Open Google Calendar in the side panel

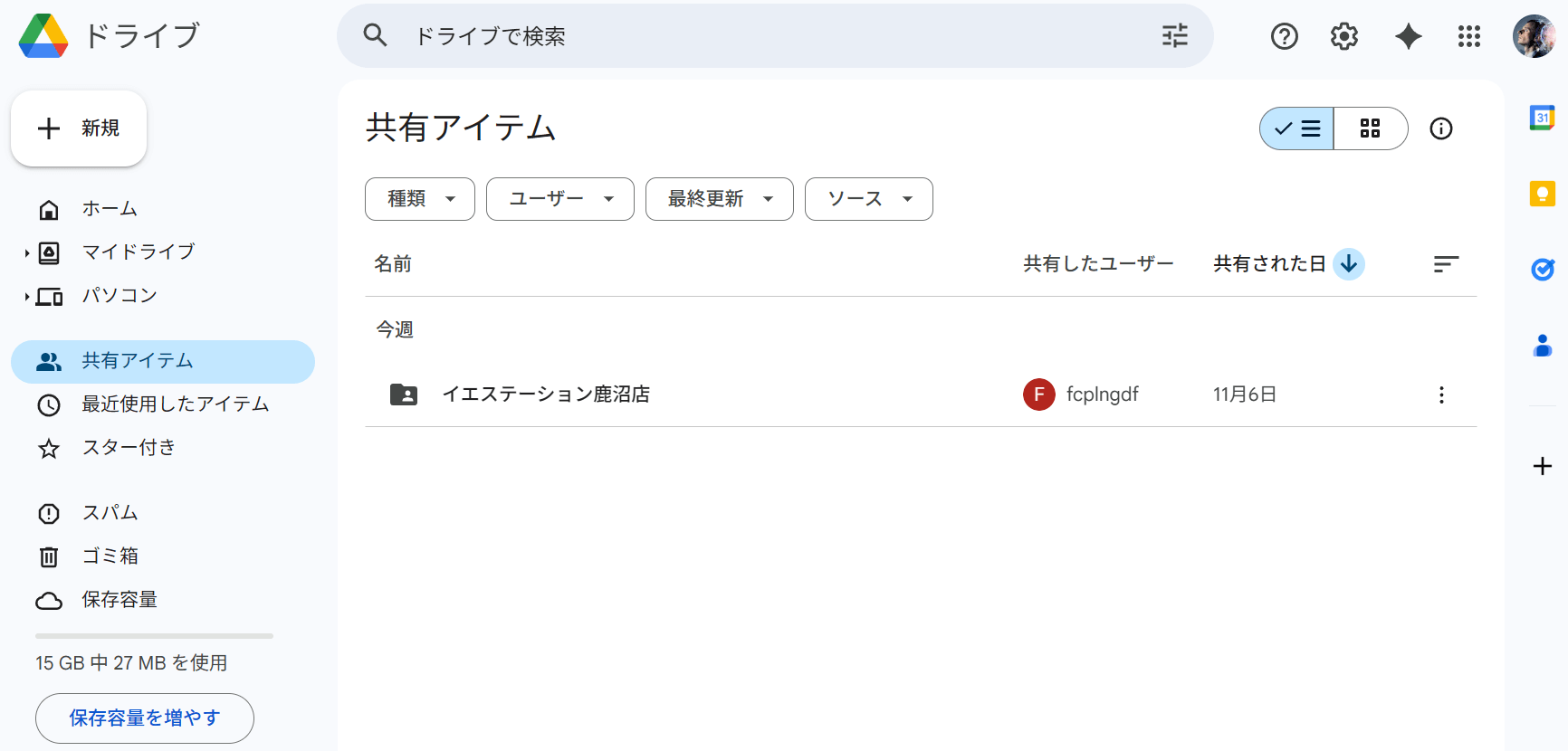tap(1542, 118)
